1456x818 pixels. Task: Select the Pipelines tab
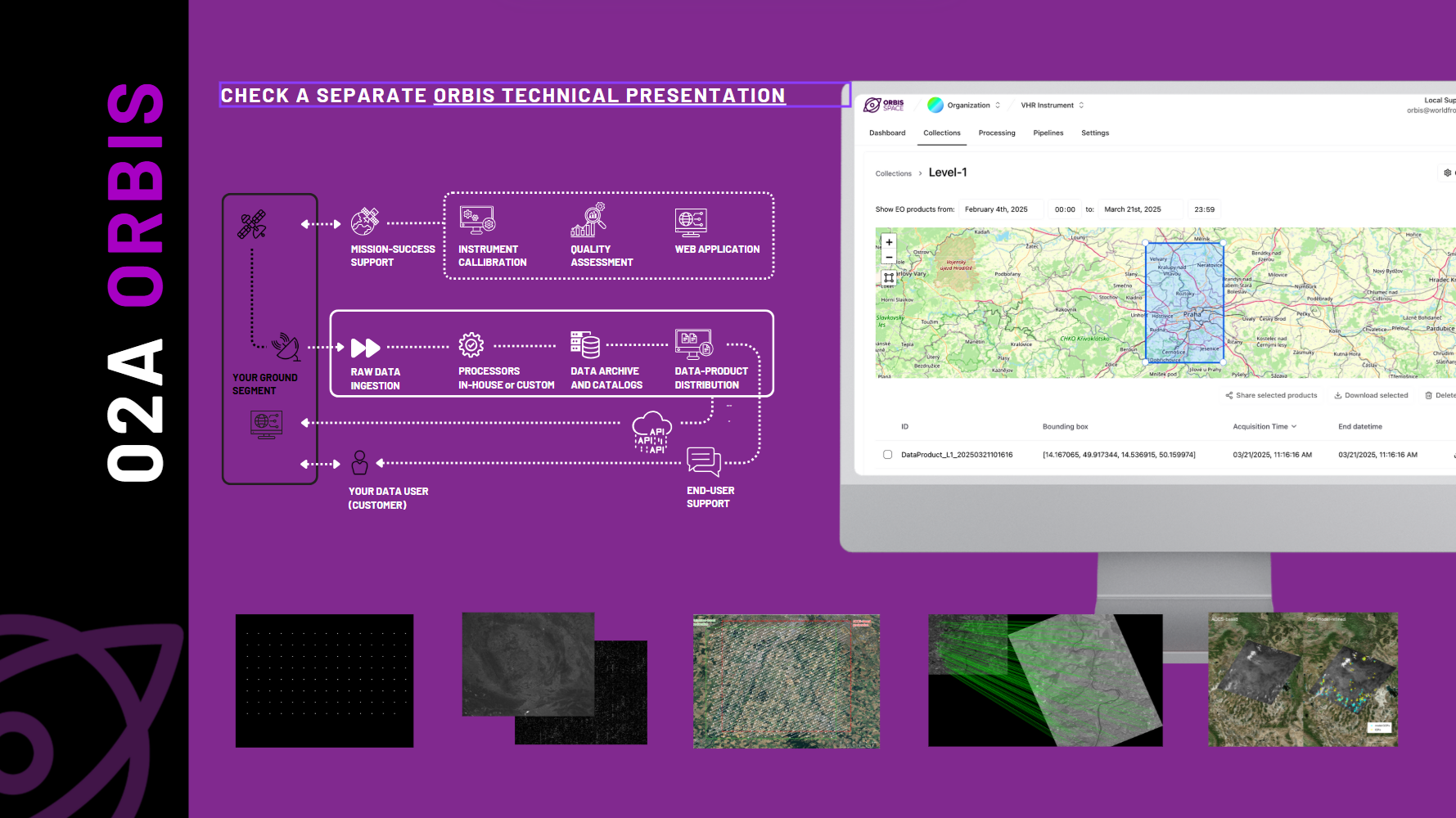(x=1048, y=133)
